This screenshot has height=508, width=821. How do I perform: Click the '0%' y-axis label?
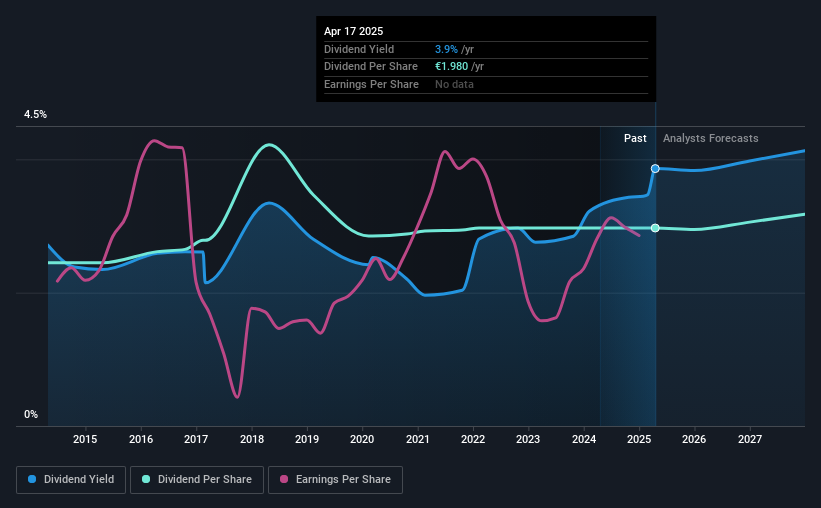point(31,414)
